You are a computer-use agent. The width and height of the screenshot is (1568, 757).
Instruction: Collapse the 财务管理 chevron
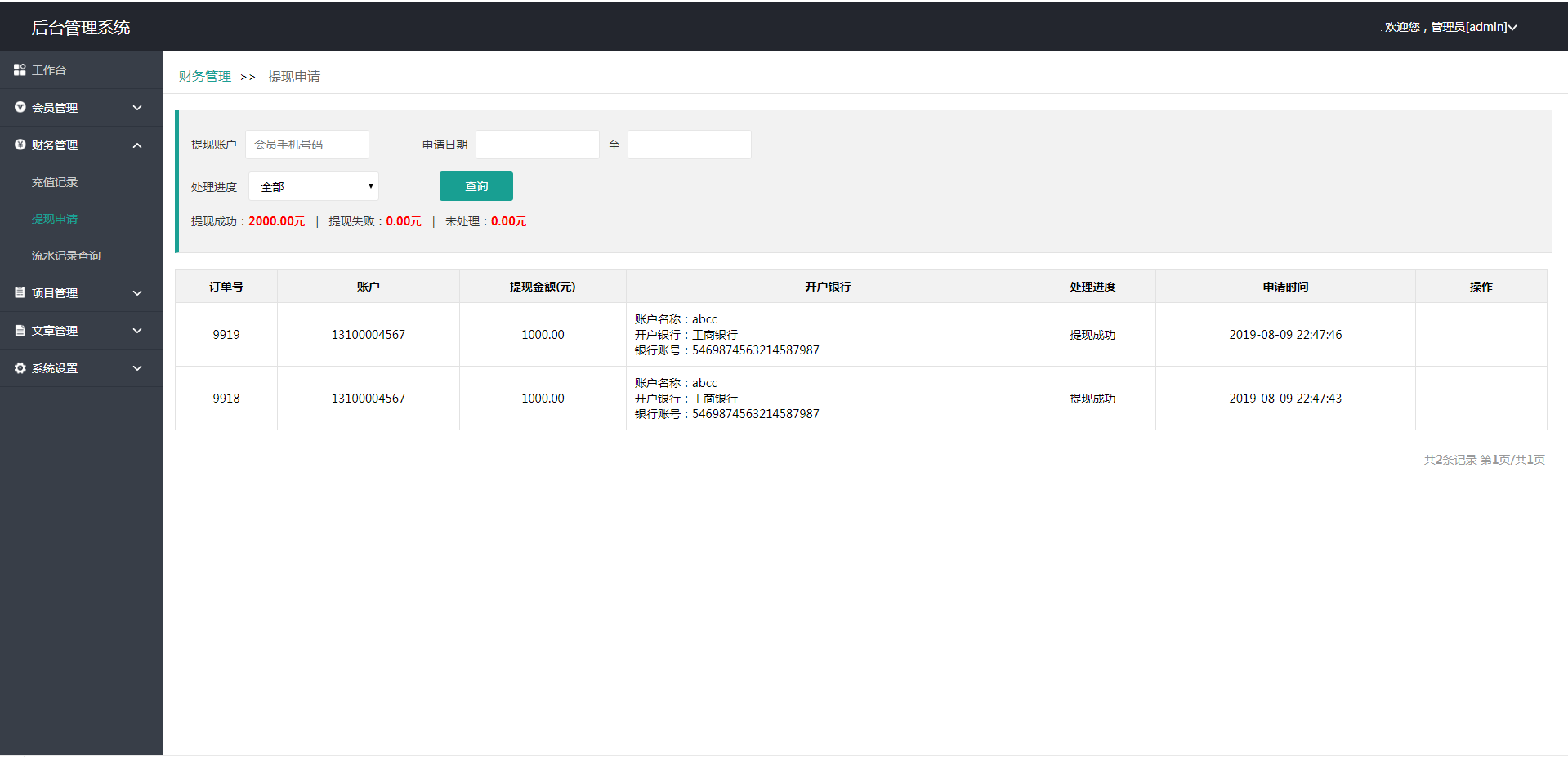tap(137, 145)
